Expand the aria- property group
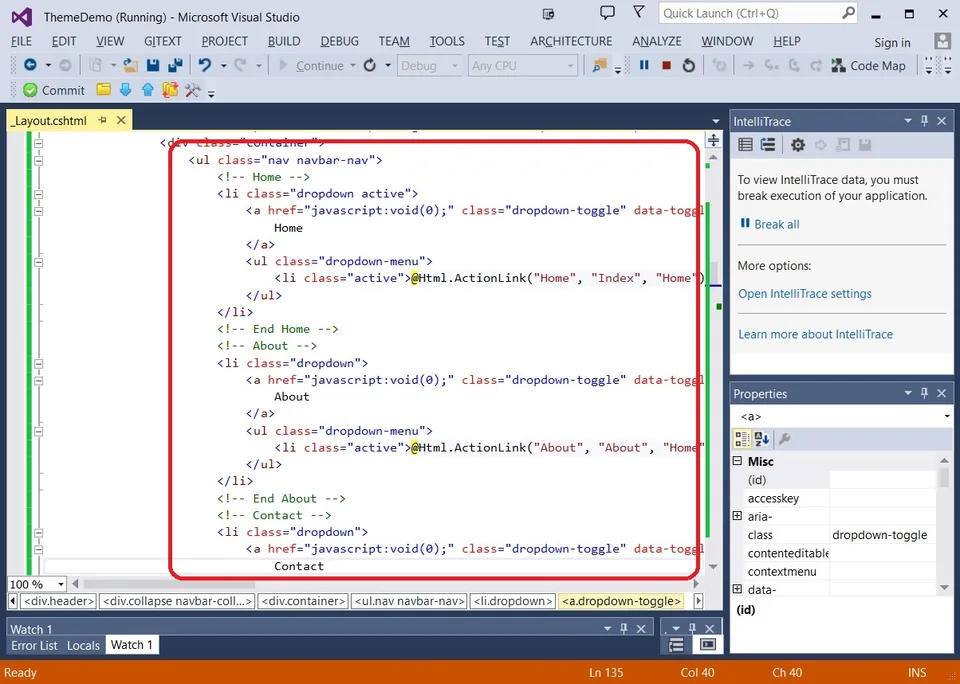Image resolution: width=960 pixels, height=684 pixels. (x=738, y=516)
